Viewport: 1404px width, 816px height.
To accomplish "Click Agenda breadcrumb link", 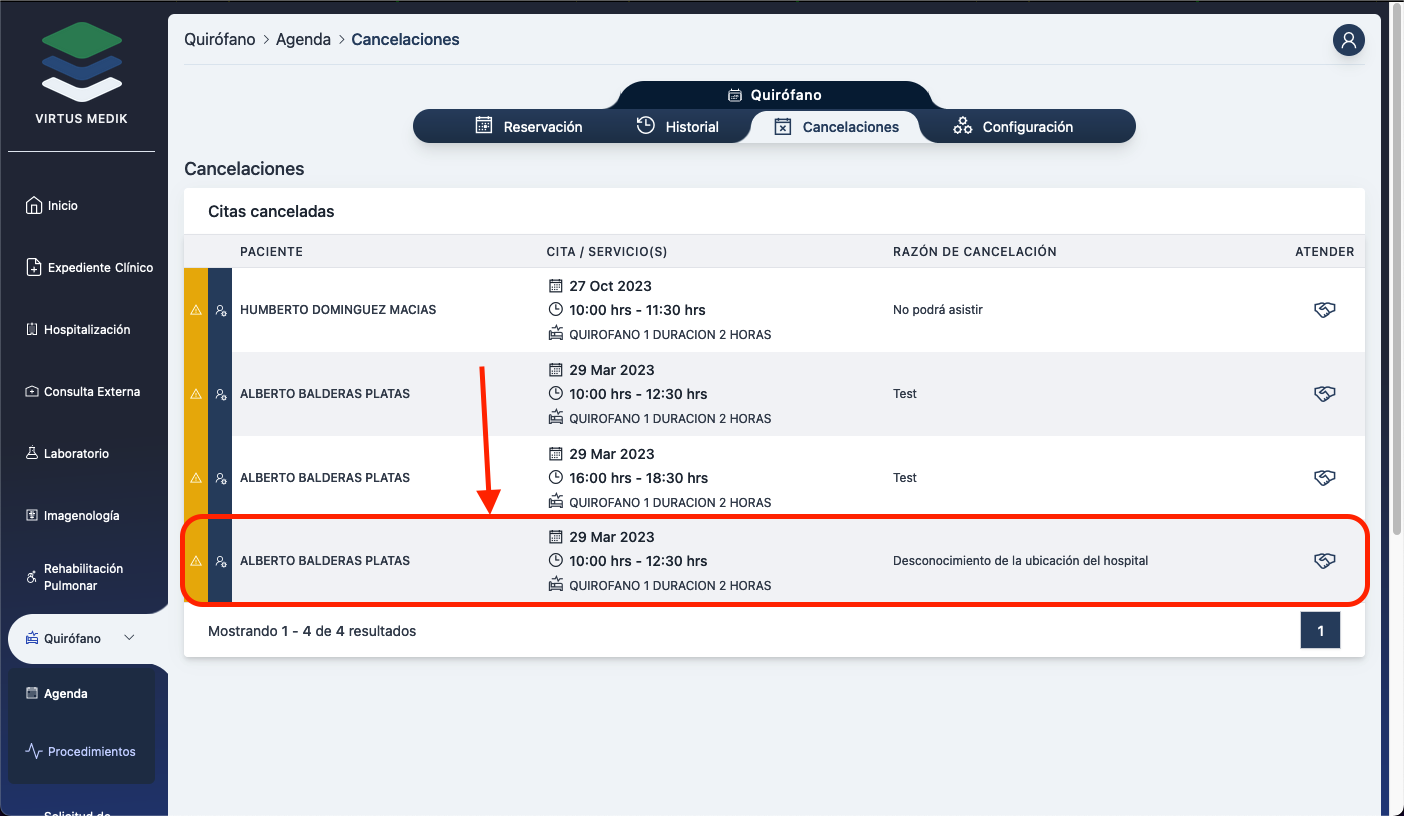I will click(x=303, y=40).
